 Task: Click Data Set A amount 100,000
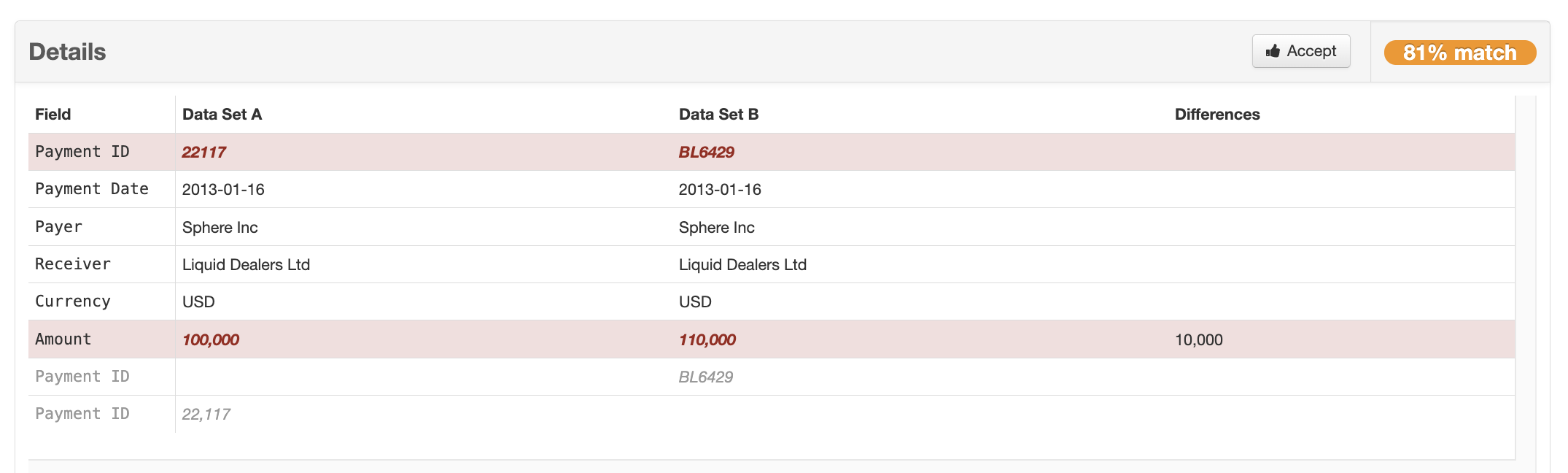[x=210, y=339]
